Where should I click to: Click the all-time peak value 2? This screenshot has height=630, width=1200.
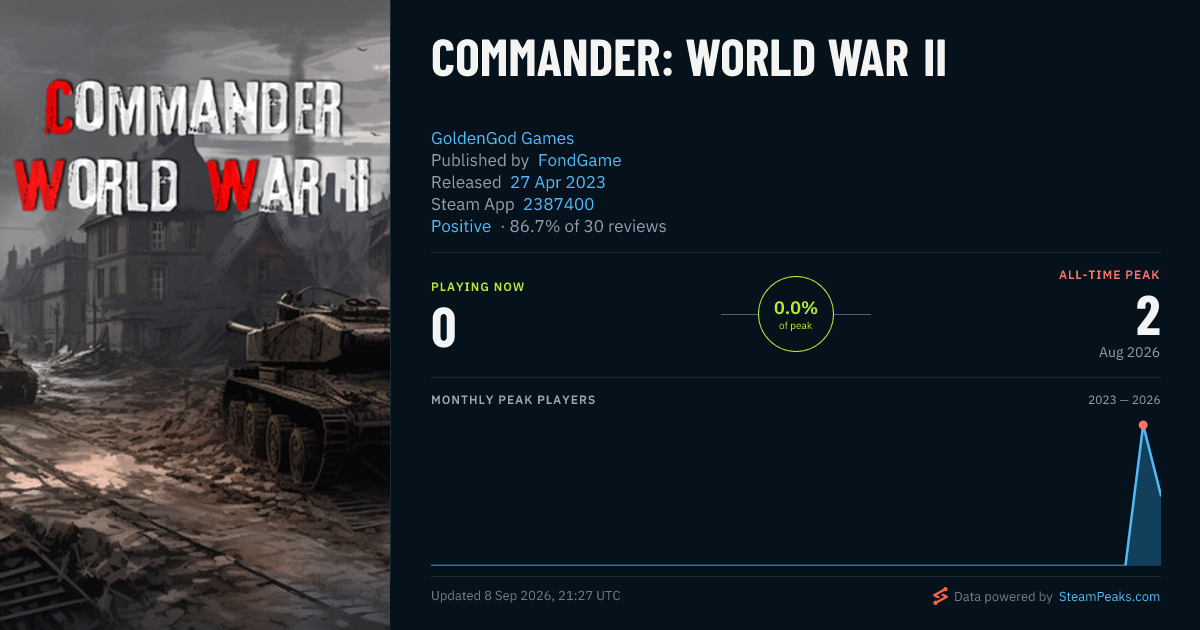pos(1148,317)
